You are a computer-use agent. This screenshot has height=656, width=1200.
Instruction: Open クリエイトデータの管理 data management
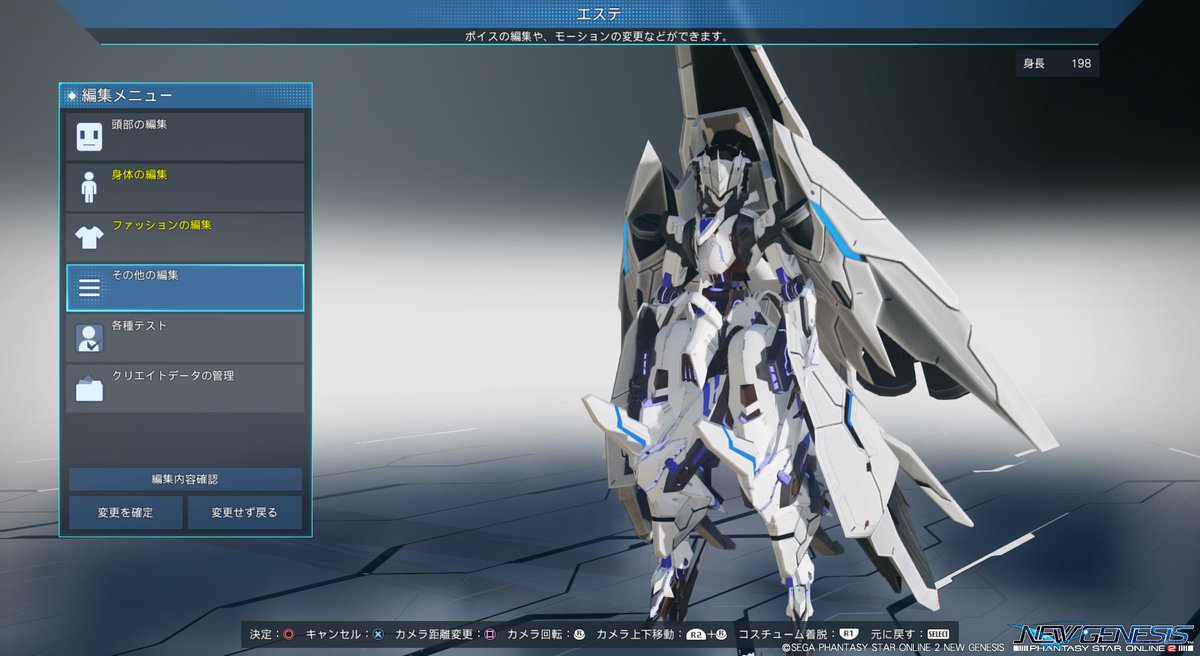pos(185,388)
